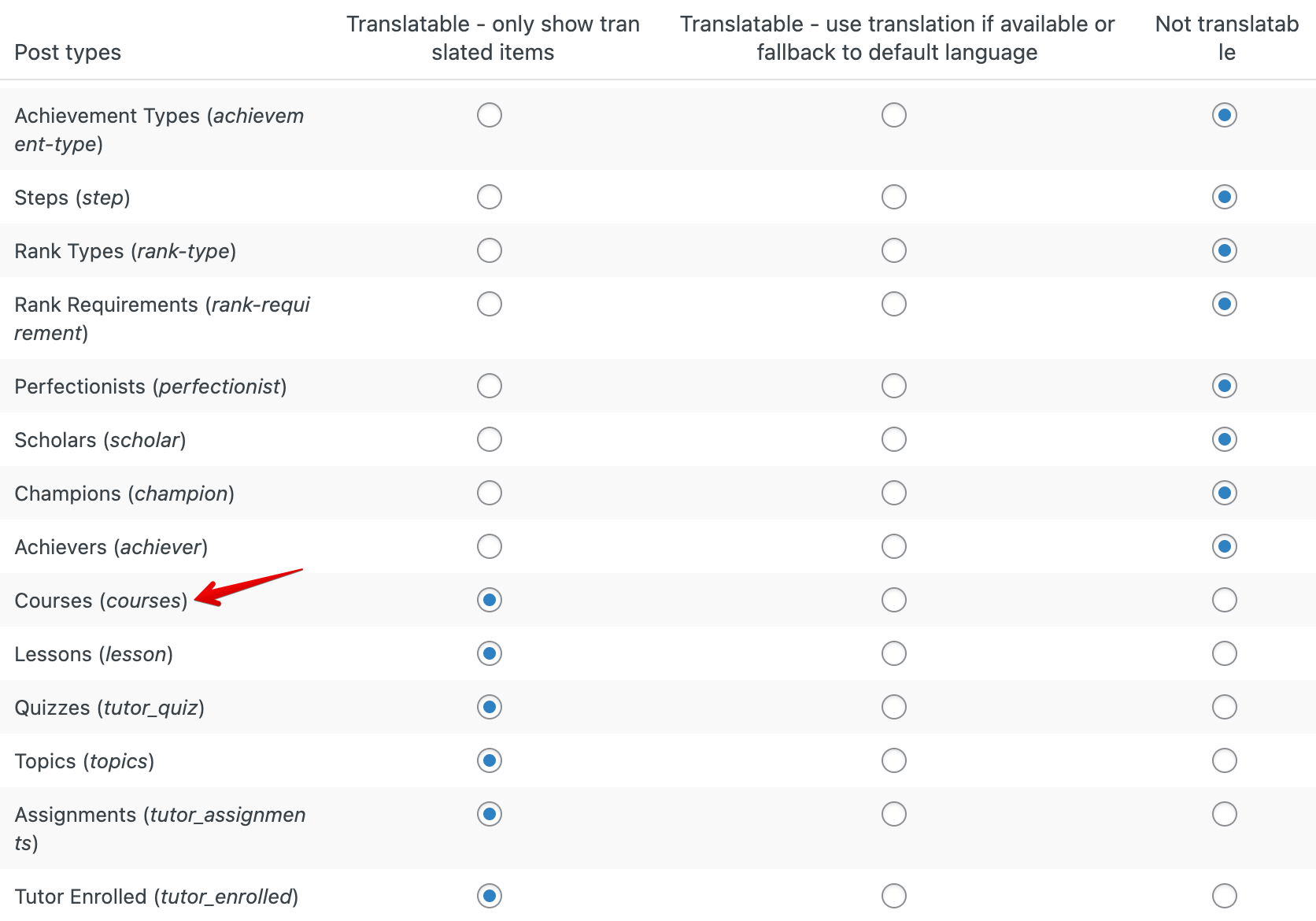Set Scholars to show only translated items
1316x921 pixels.
click(x=490, y=439)
